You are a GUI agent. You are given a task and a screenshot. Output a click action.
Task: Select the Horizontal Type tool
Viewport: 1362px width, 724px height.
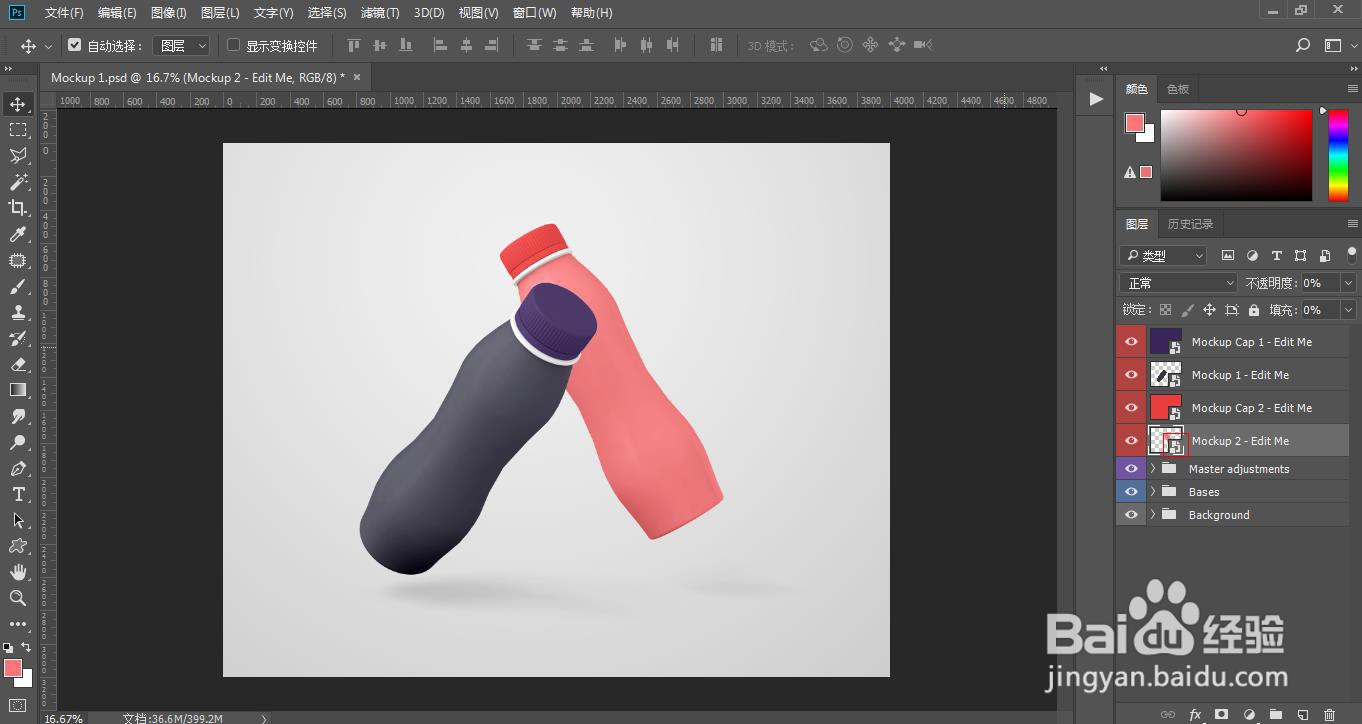18,494
